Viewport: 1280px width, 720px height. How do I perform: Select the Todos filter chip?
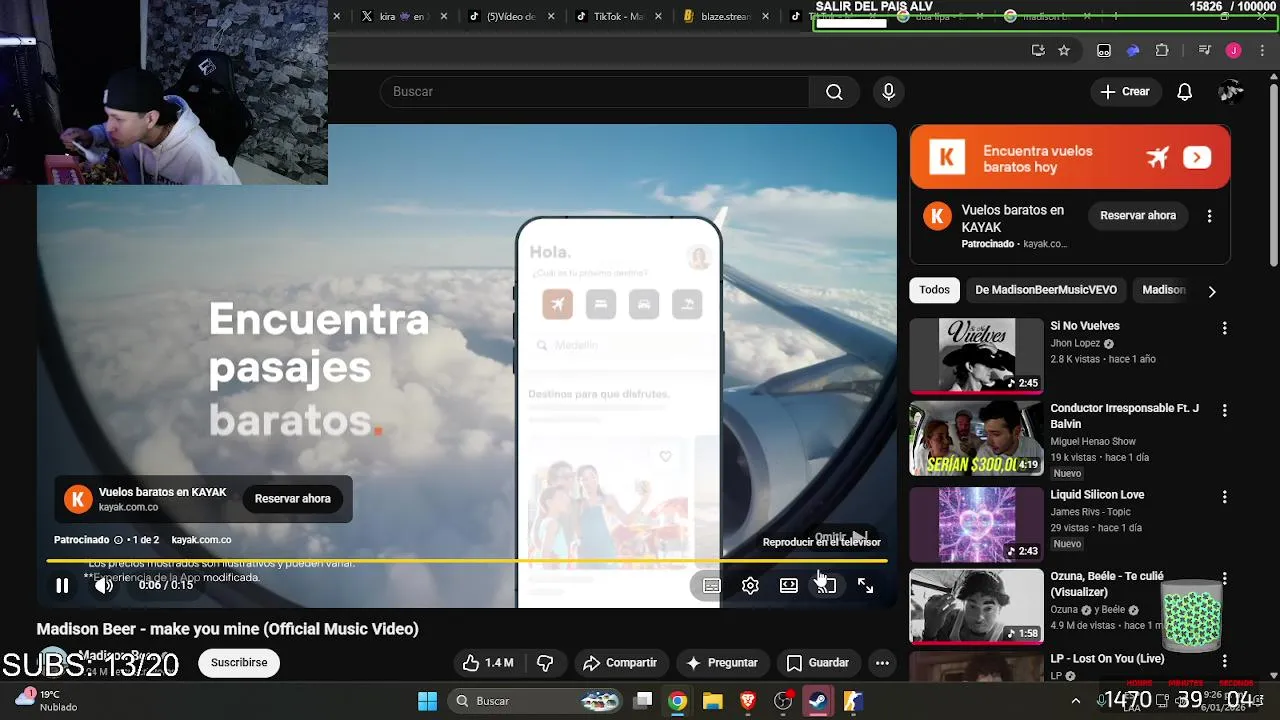point(934,290)
